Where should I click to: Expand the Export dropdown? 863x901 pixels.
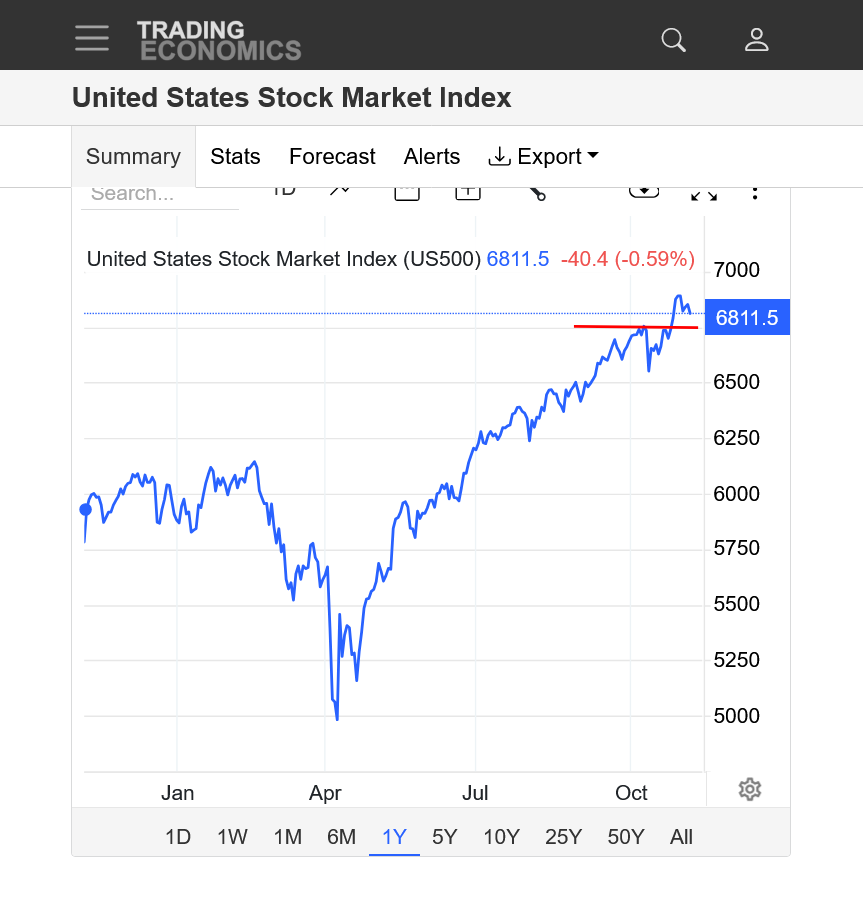coord(543,157)
